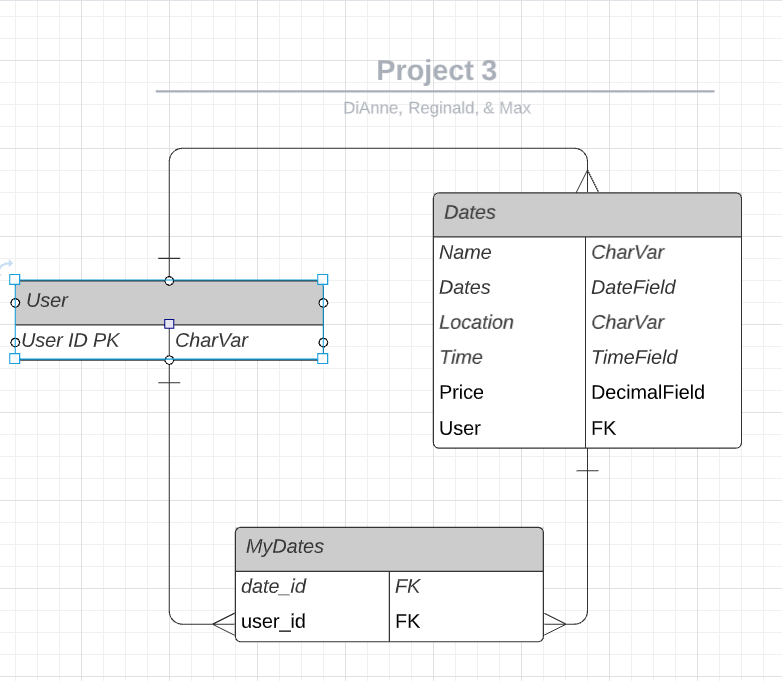Click the User field in Dates table
Screen dimensions: 782x681
pos(510,429)
